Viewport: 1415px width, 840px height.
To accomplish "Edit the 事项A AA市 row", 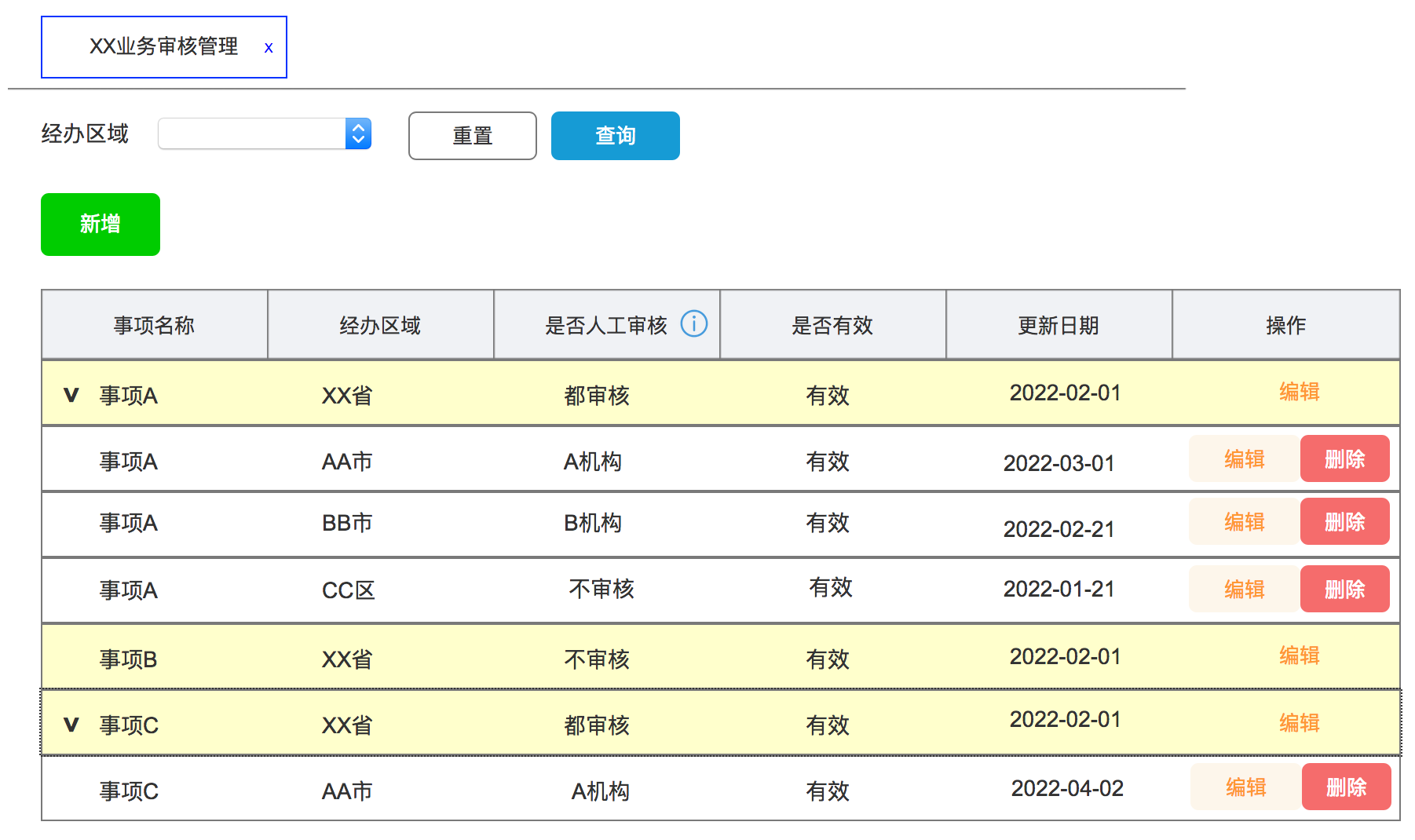I will pyautogui.click(x=1245, y=458).
